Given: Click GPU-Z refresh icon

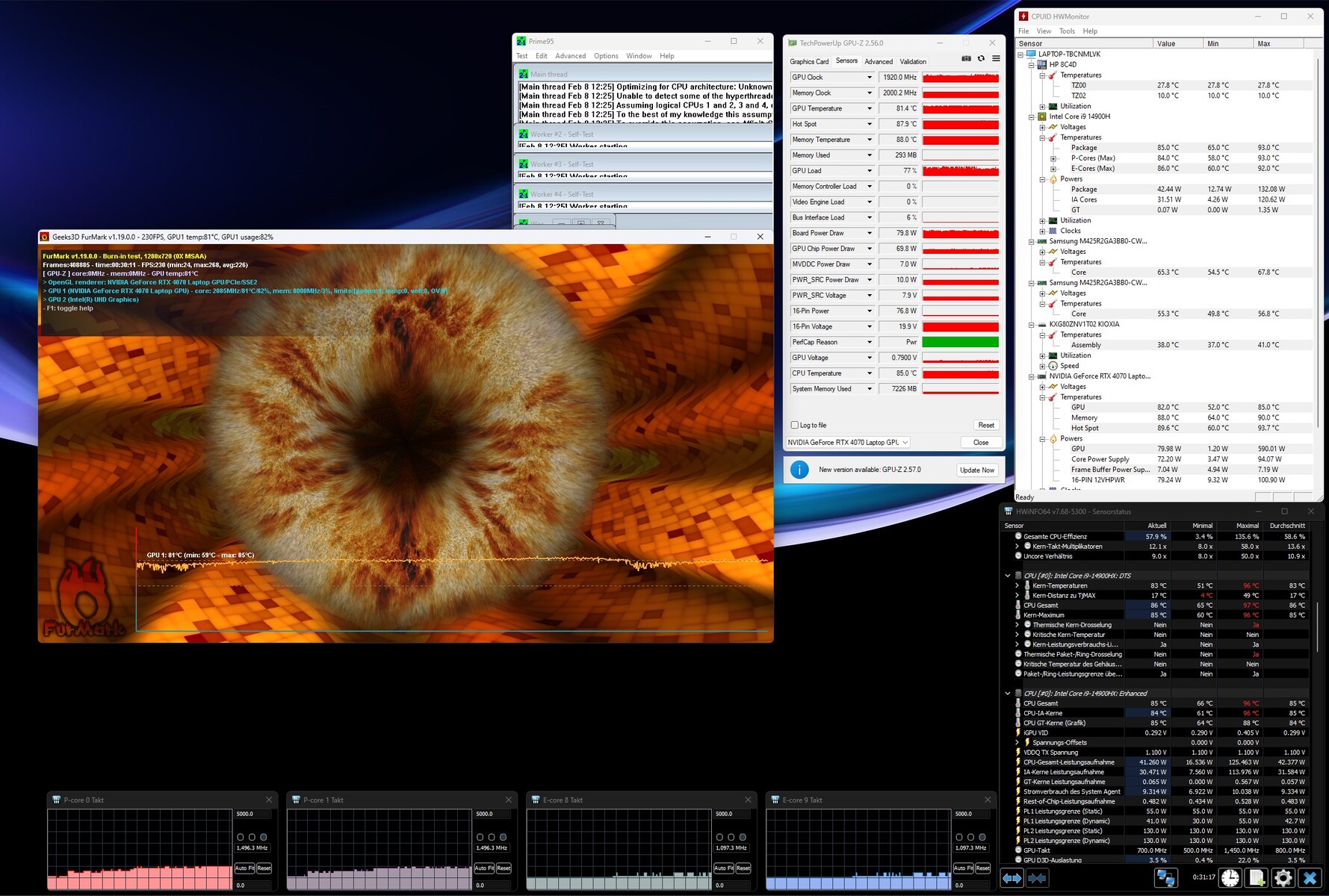Looking at the screenshot, I should click(981, 58).
